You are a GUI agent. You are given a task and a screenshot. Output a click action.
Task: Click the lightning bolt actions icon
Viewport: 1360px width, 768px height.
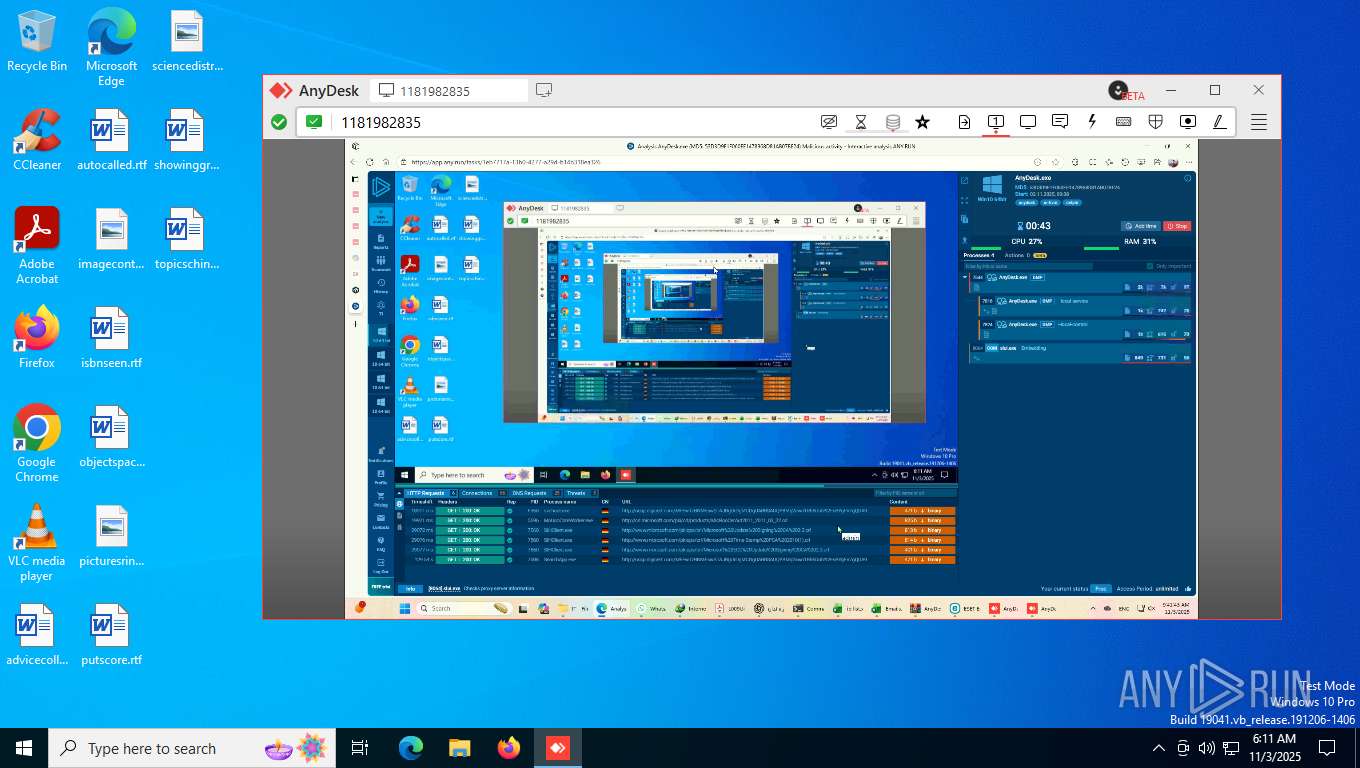click(x=1092, y=122)
